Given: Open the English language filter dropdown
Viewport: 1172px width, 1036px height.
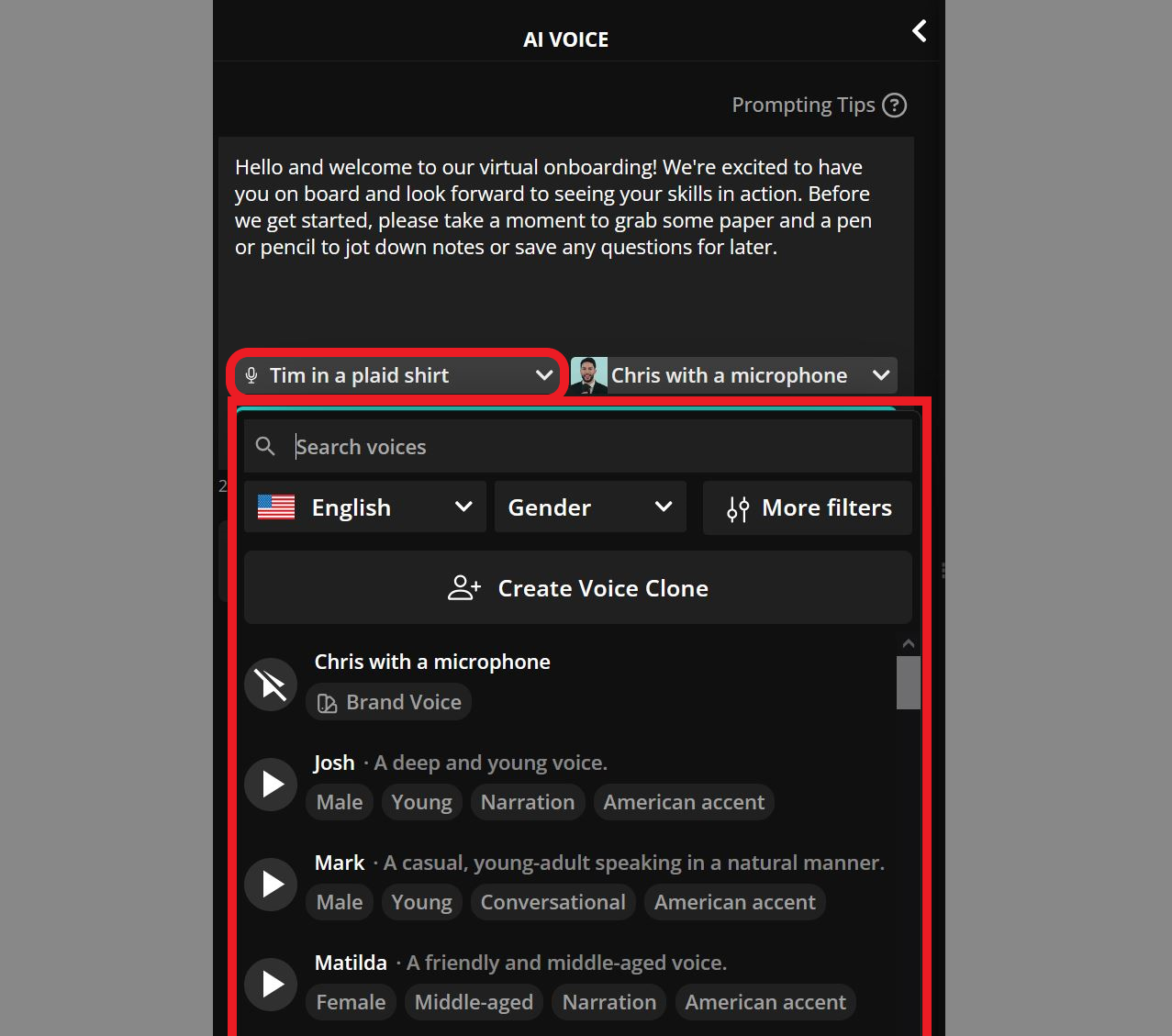Looking at the screenshot, I should click(x=363, y=507).
